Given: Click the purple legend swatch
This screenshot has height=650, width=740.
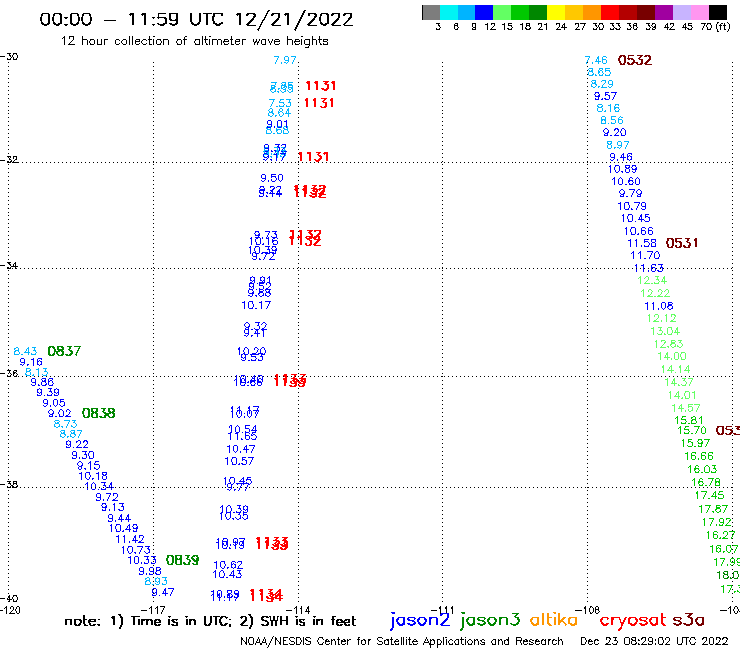Looking at the screenshot, I should (664, 13).
